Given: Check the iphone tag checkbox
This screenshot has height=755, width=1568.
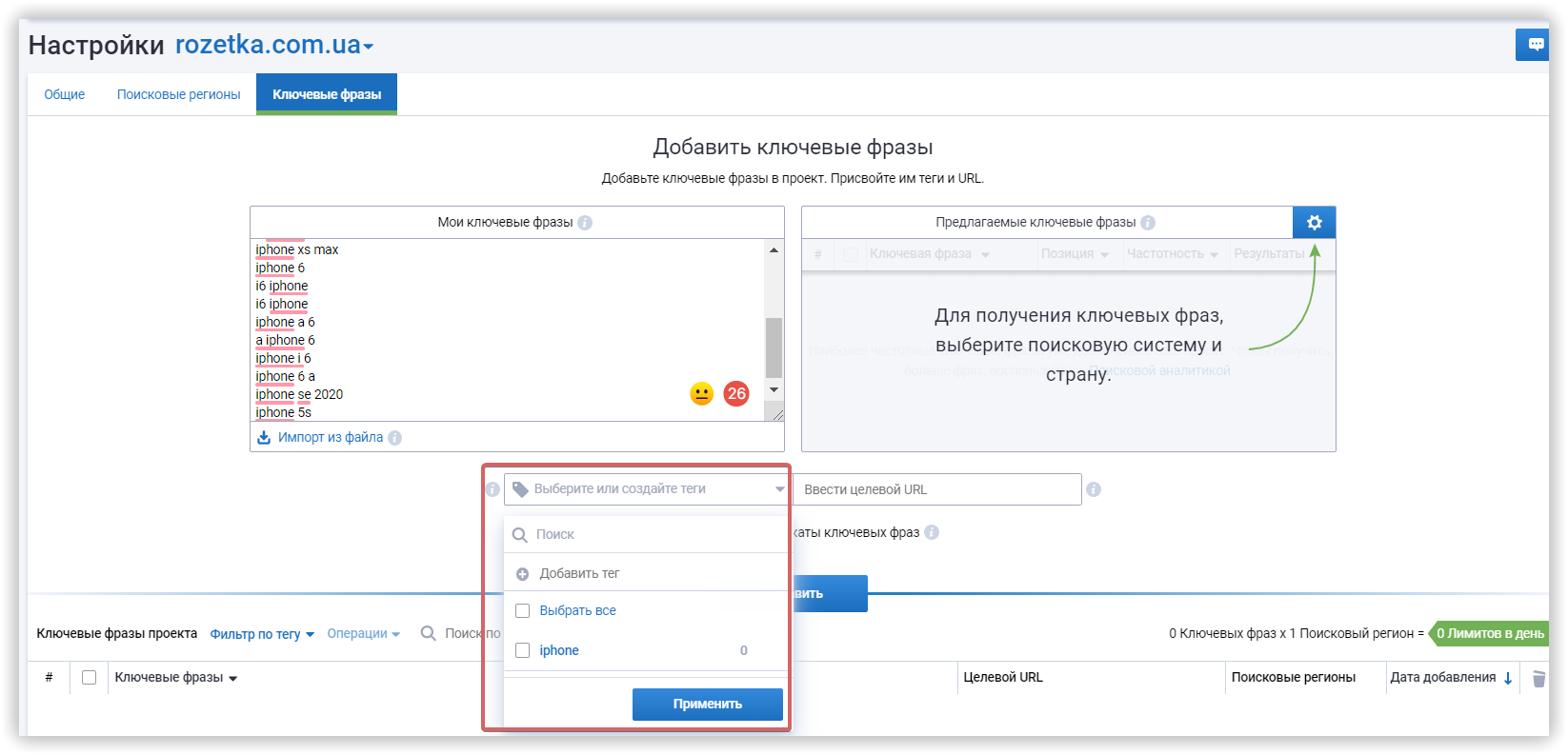Looking at the screenshot, I should pyautogui.click(x=522, y=650).
